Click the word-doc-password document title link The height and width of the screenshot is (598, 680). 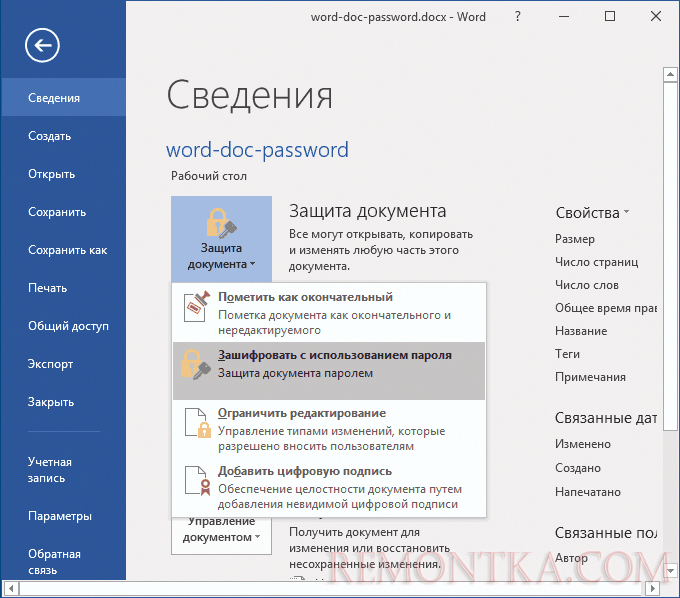point(257,150)
